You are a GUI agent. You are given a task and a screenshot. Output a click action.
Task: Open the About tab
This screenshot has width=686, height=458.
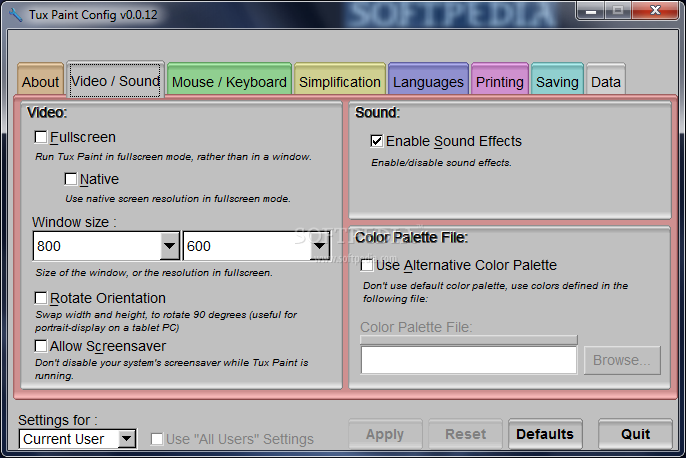pos(41,79)
